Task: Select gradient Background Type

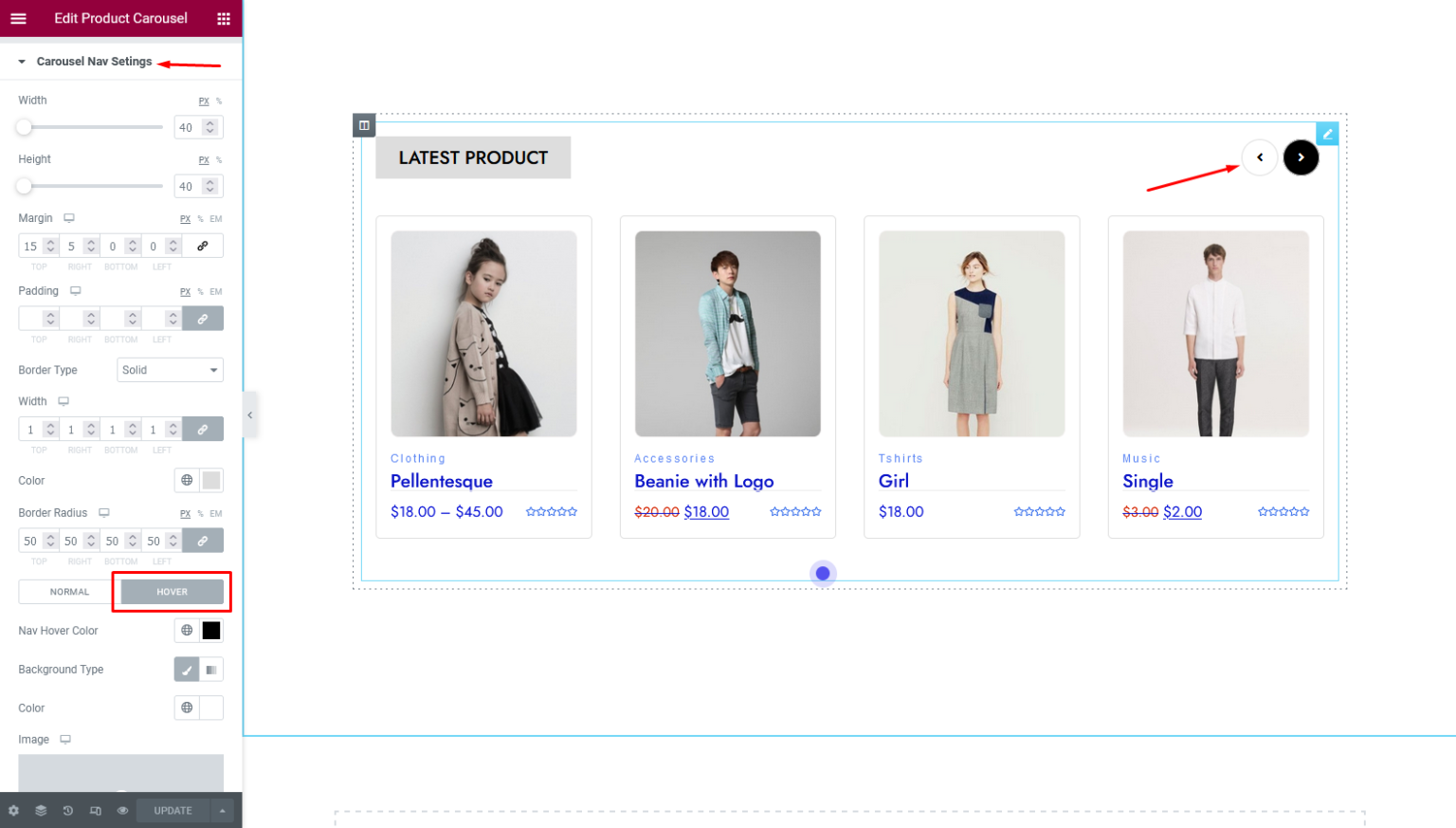Action: tap(210, 669)
